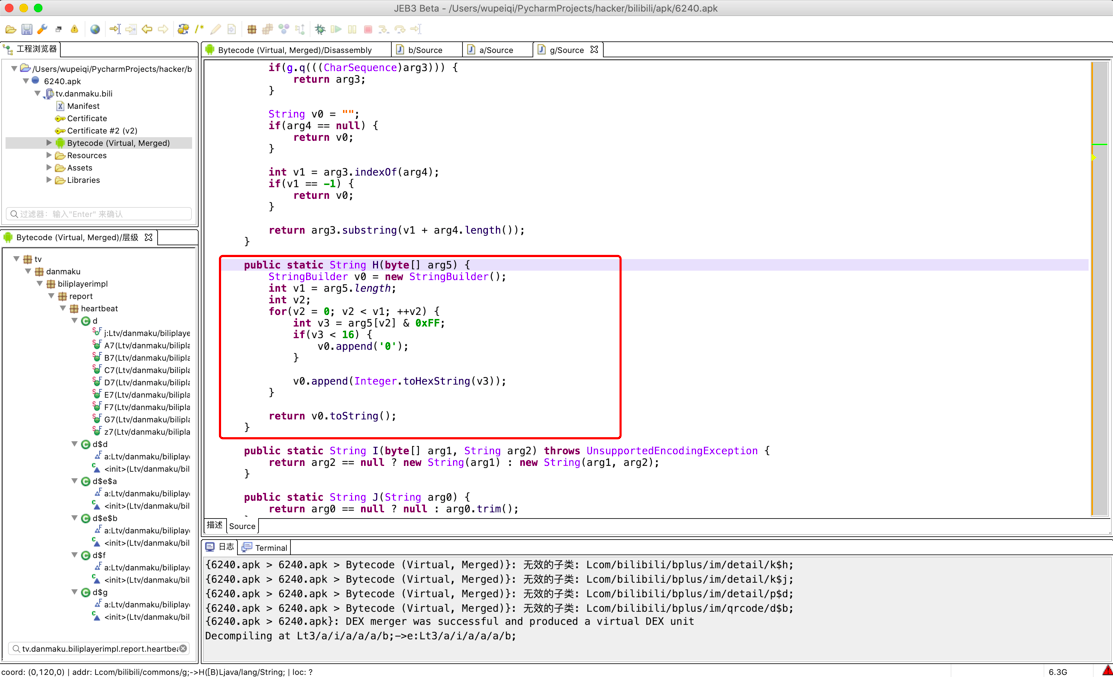Select the Manifest item
1113x677 pixels.
click(83, 106)
